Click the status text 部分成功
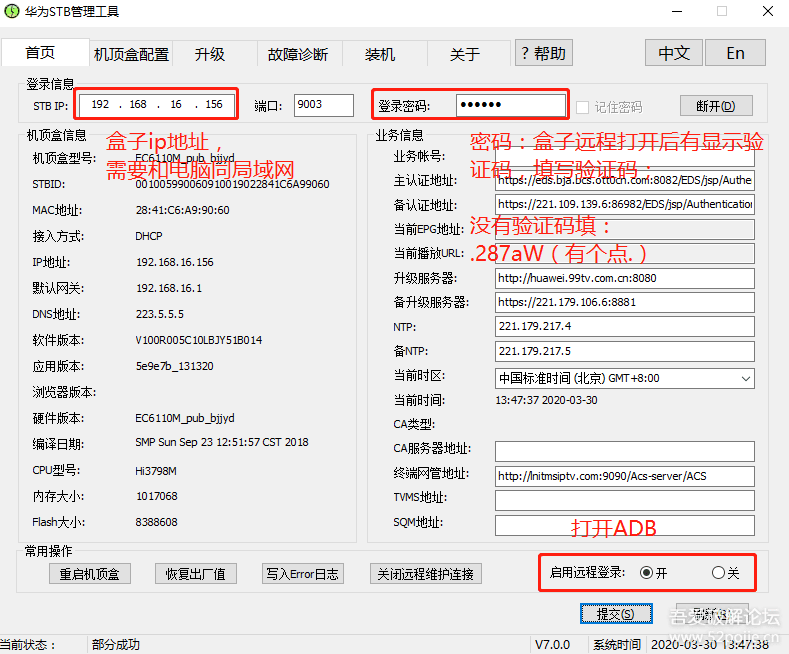 116,644
